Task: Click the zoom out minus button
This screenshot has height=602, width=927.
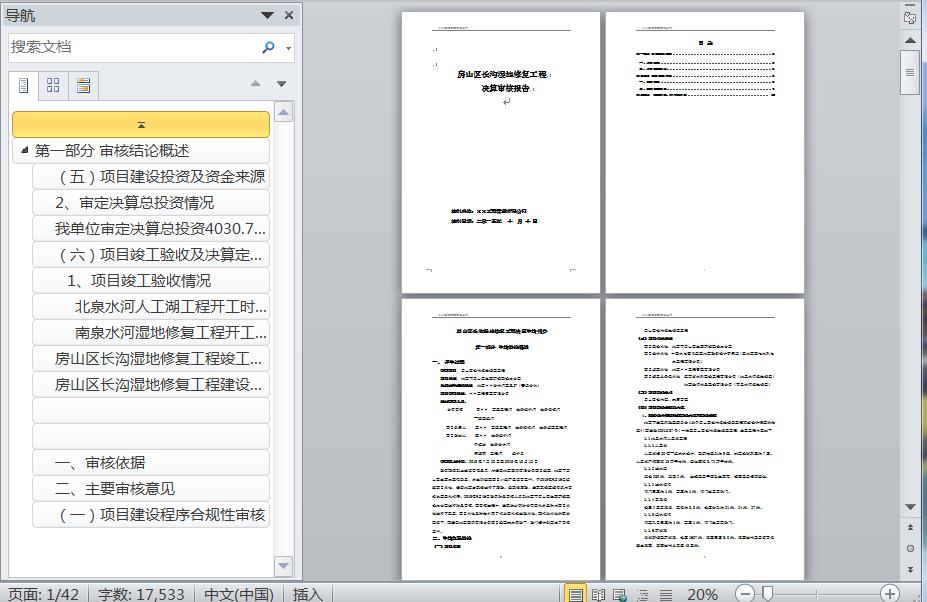Action: pyautogui.click(x=744, y=594)
